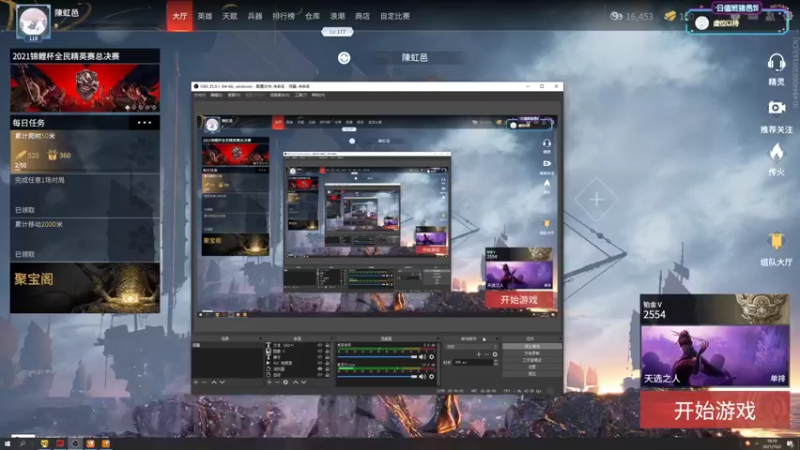Toggle the lock of the last OBS source

328,375
